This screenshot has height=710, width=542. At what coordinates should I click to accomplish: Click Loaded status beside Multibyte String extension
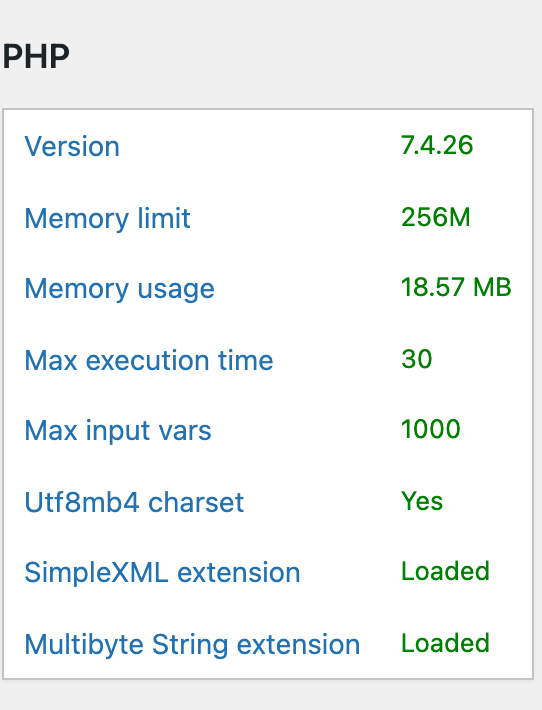(446, 643)
